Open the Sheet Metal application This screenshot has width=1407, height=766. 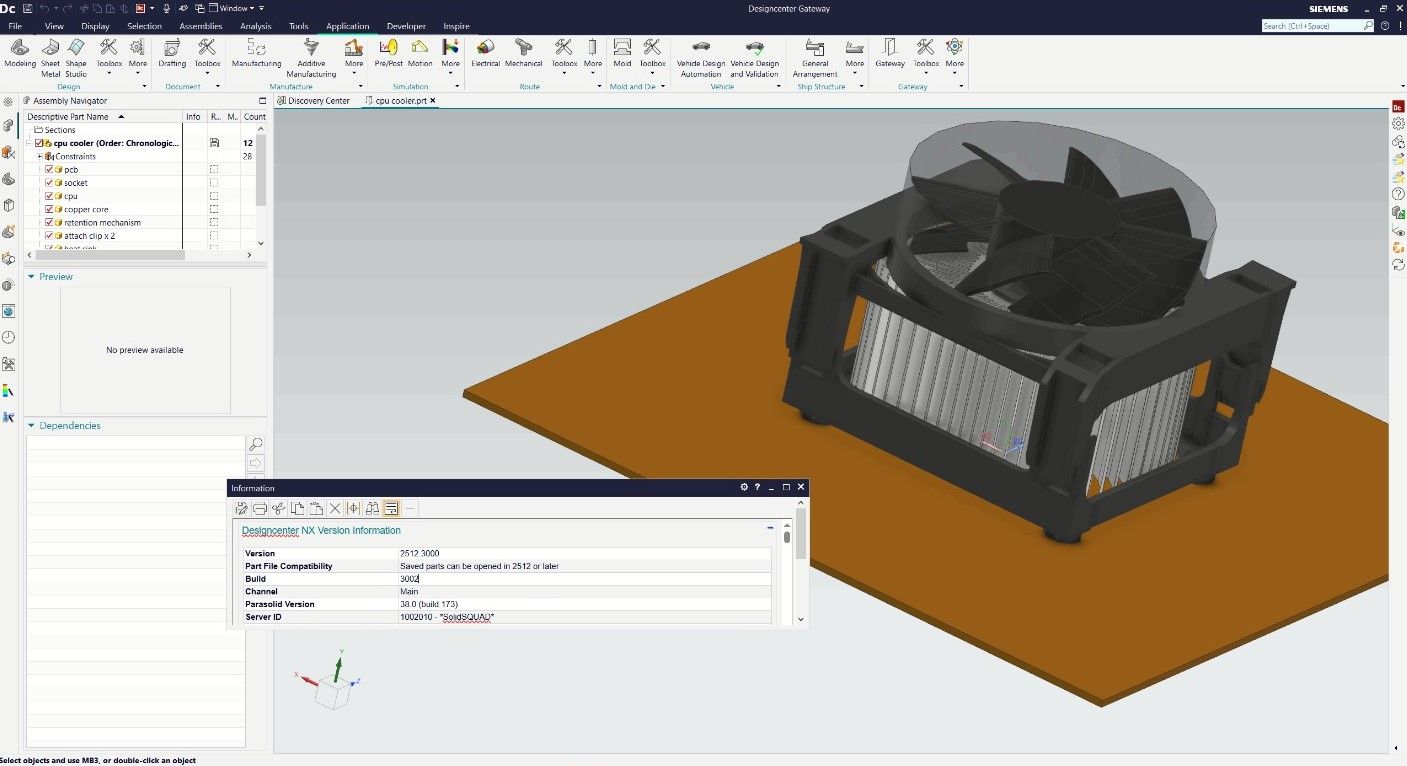pos(49,54)
